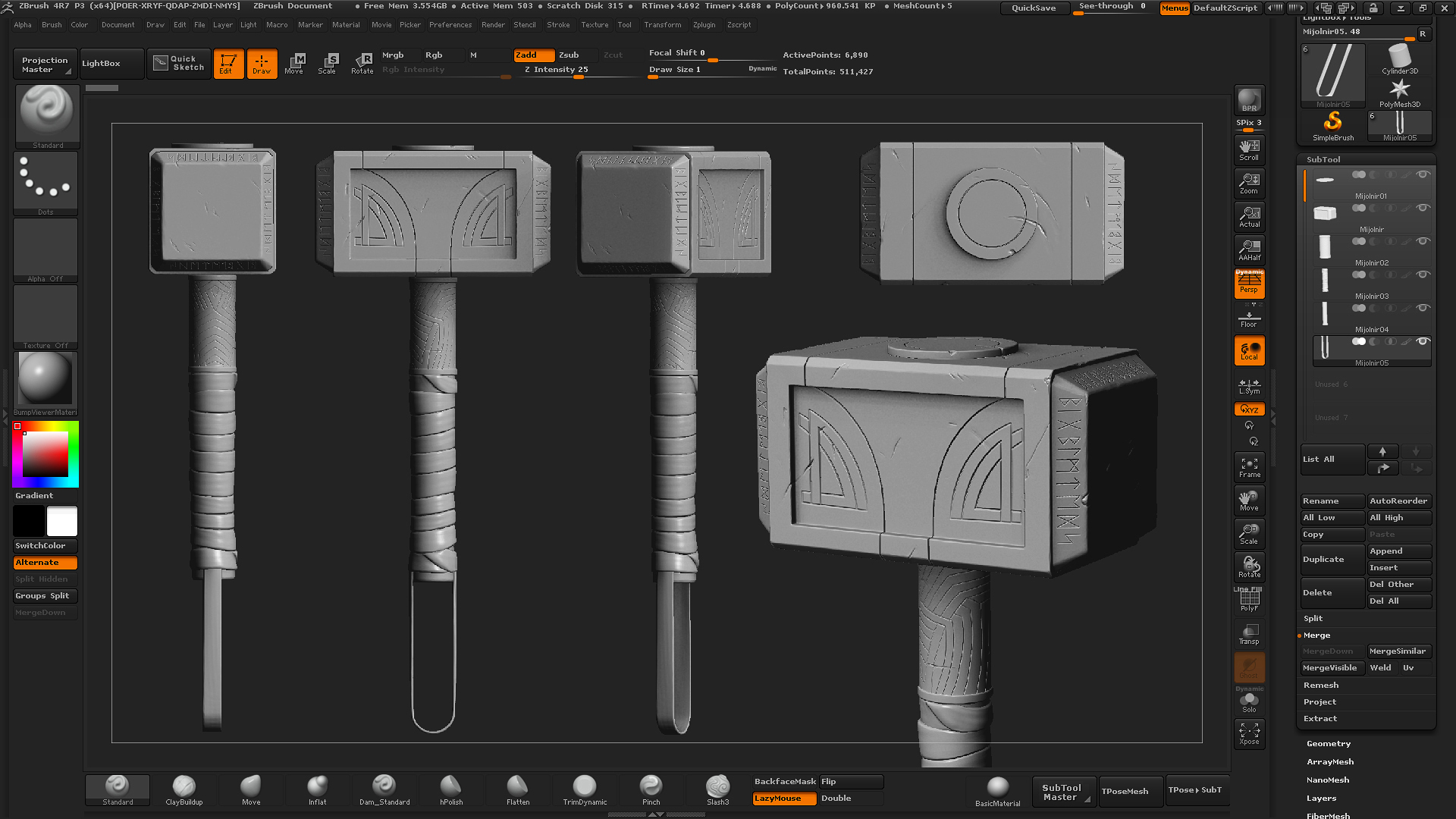Toggle Transp transparency mode
The height and width of the screenshot is (819, 1456).
coord(1249,633)
